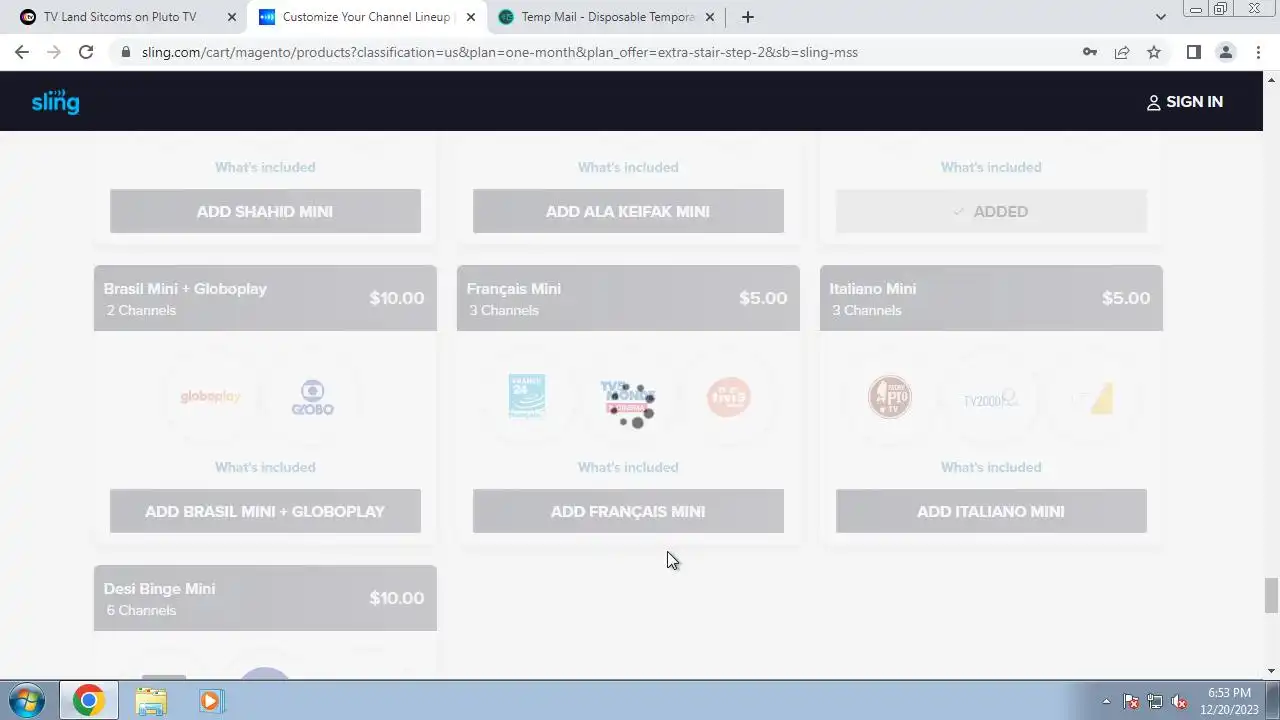Click the volume muted tray icon
1280x720 pixels.
coord(1179,701)
